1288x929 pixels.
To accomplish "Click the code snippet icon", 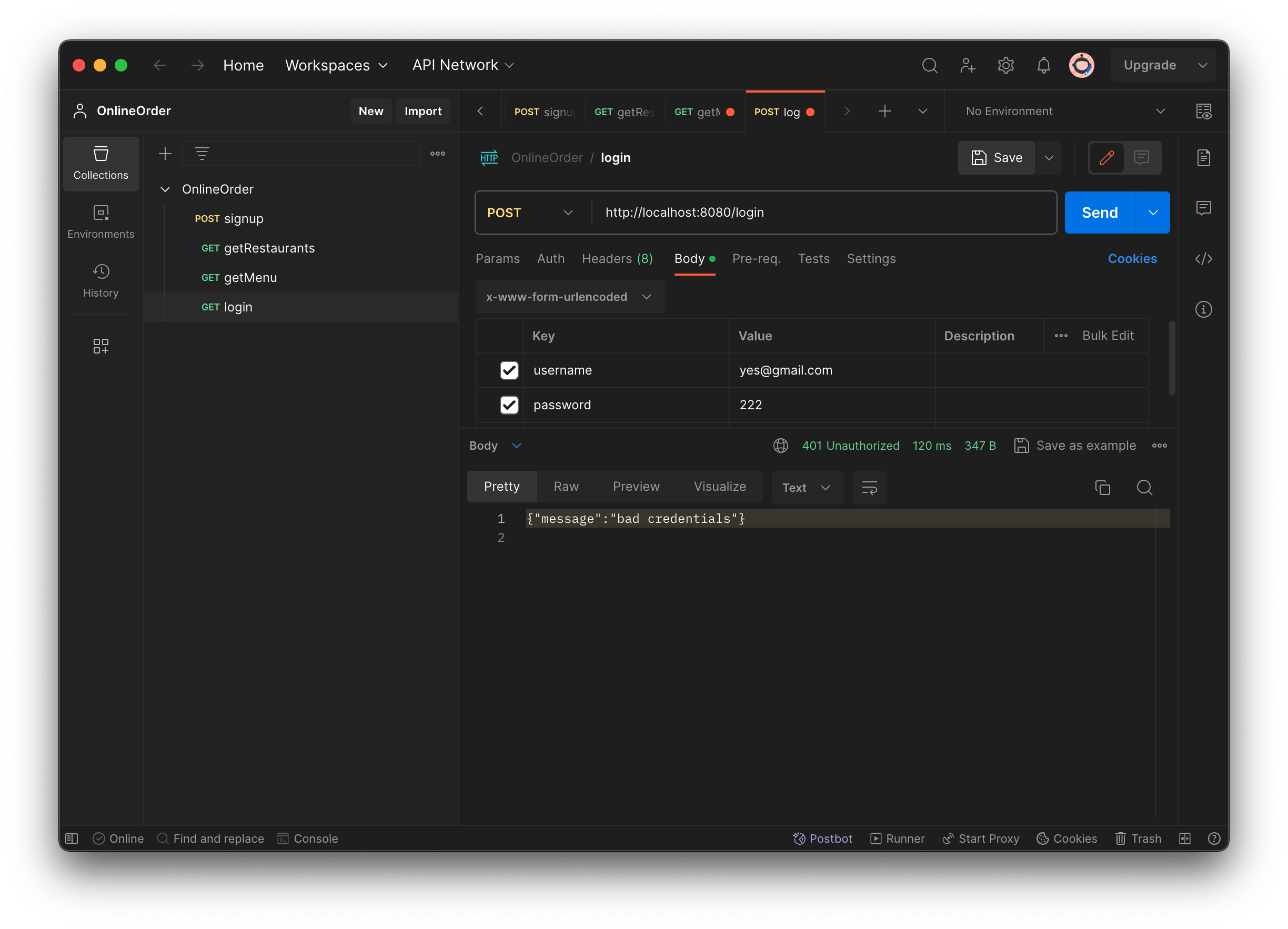I will coord(1204,259).
